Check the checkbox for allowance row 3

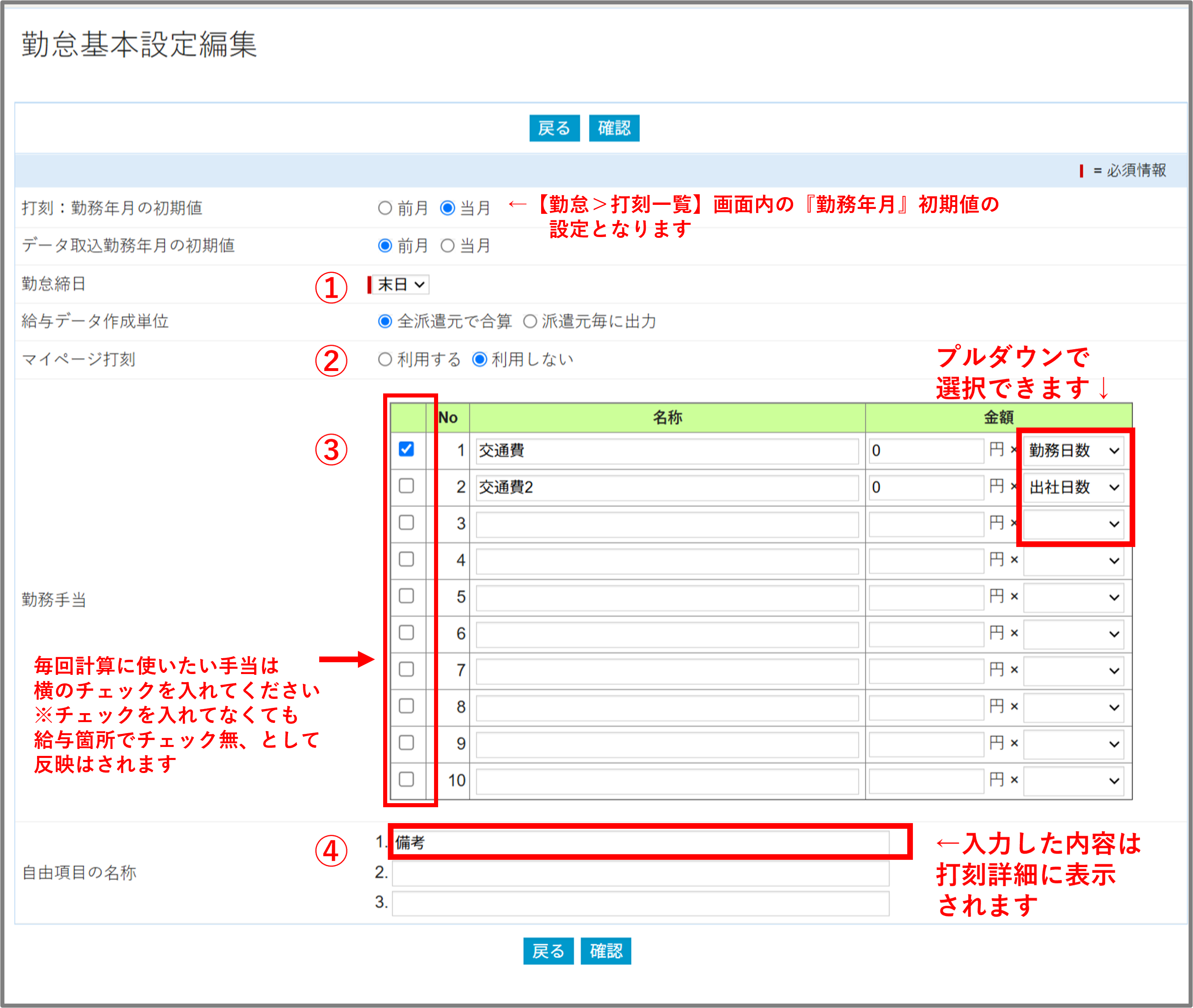[406, 522]
